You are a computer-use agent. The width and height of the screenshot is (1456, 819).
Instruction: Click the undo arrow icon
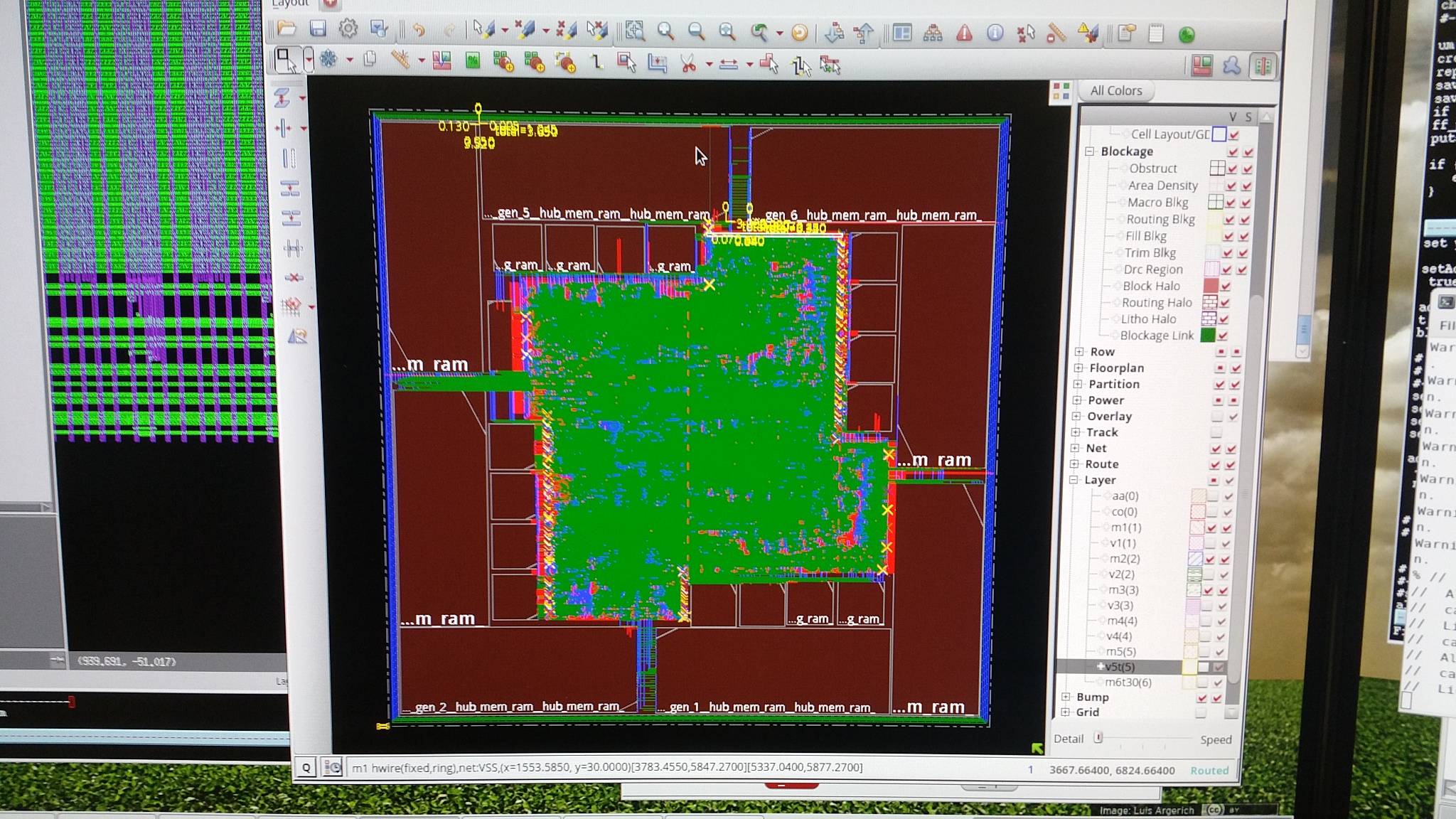coord(419,30)
